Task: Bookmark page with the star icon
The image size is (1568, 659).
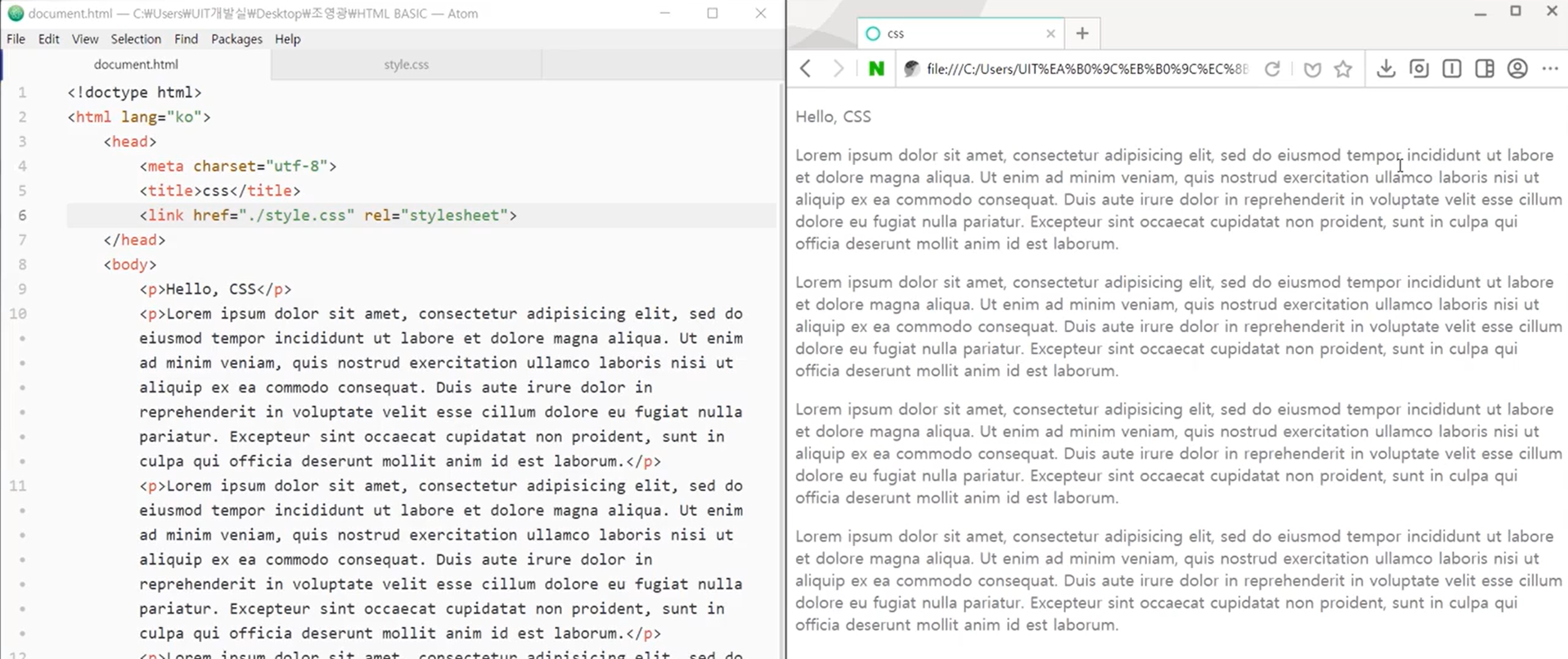Action: point(1343,69)
